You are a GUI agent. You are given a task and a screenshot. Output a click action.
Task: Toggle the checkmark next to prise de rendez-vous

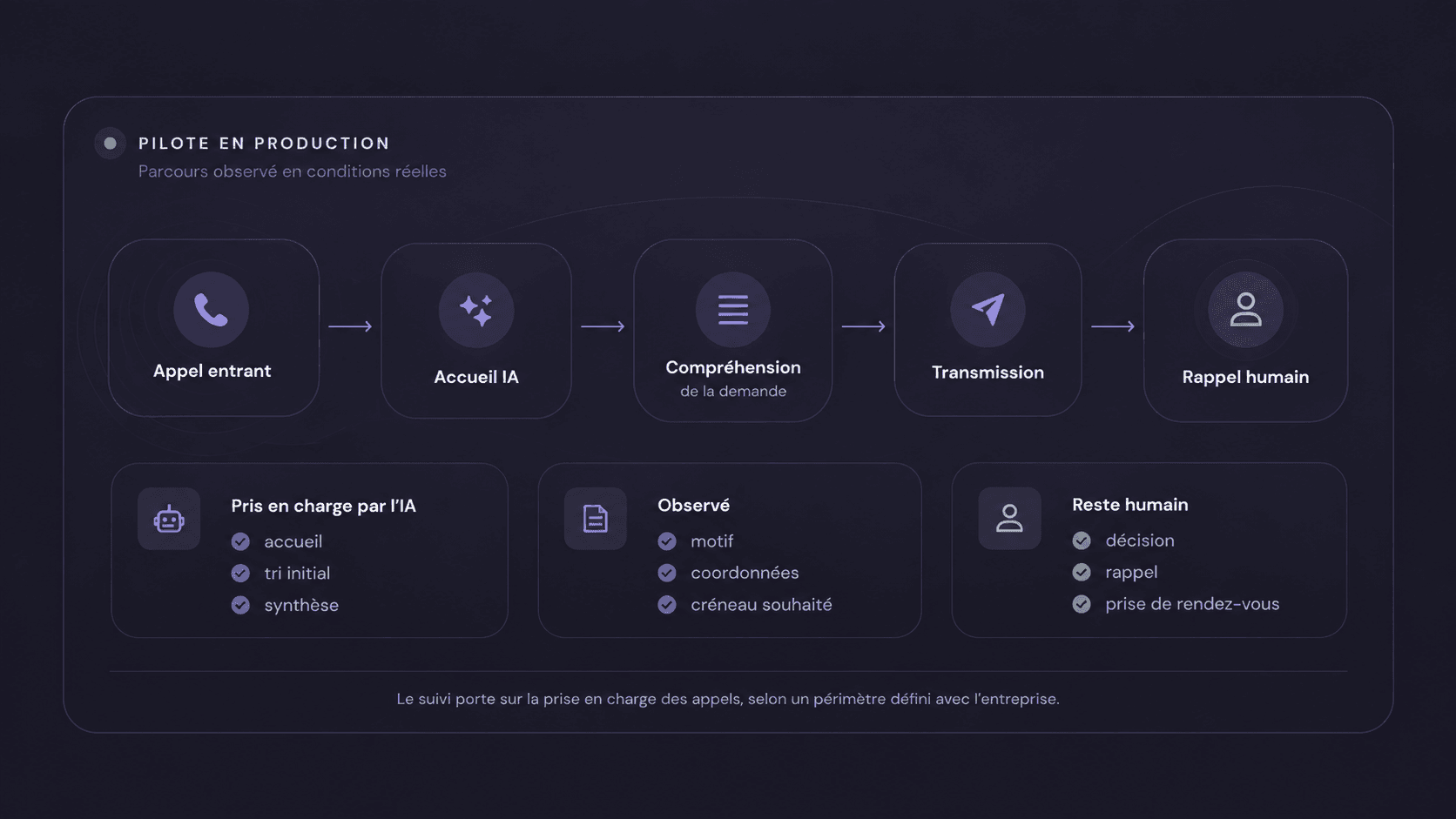tap(1082, 604)
